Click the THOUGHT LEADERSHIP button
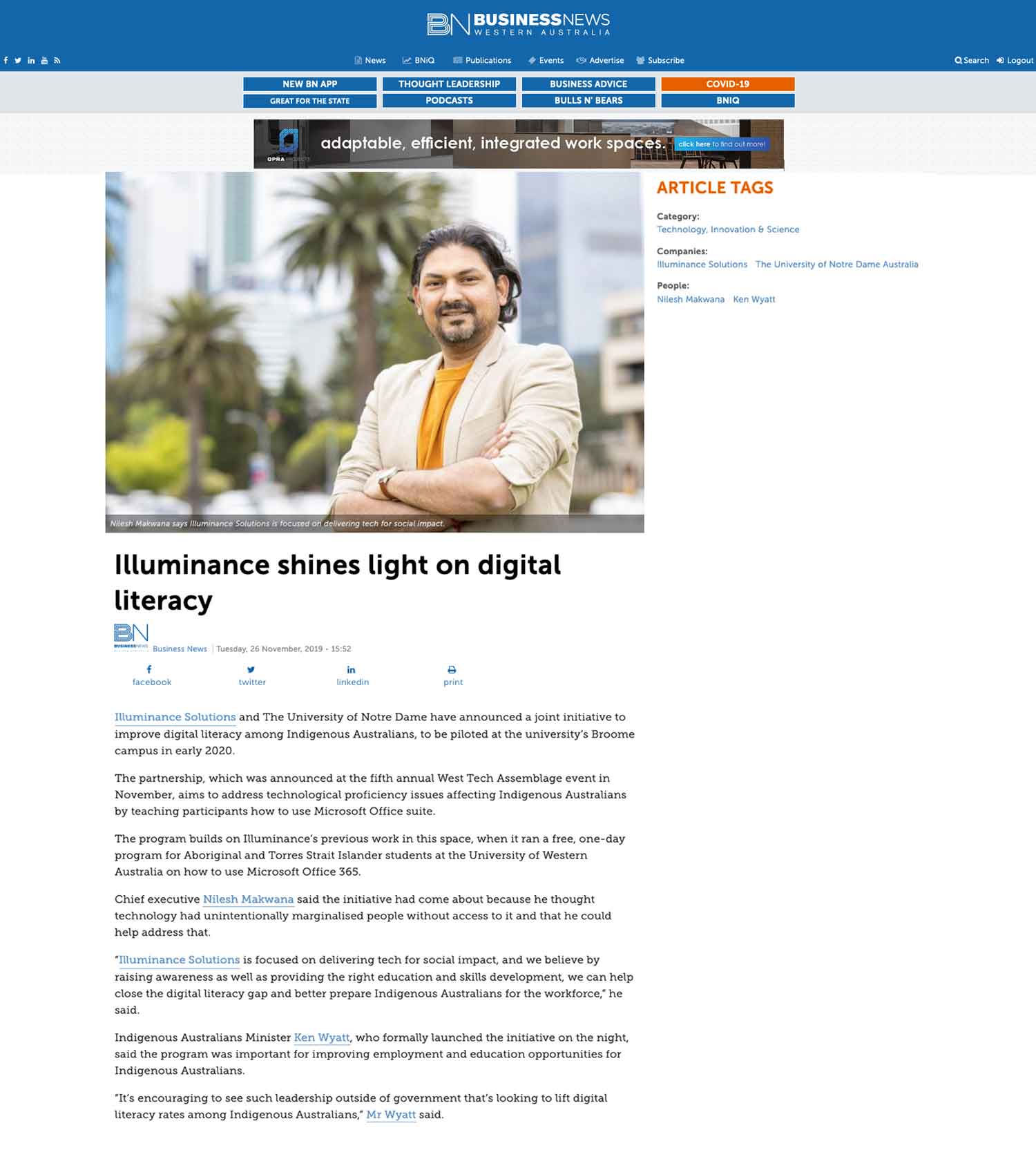This screenshot has width=1036, height=1150. tap(449, 84)
